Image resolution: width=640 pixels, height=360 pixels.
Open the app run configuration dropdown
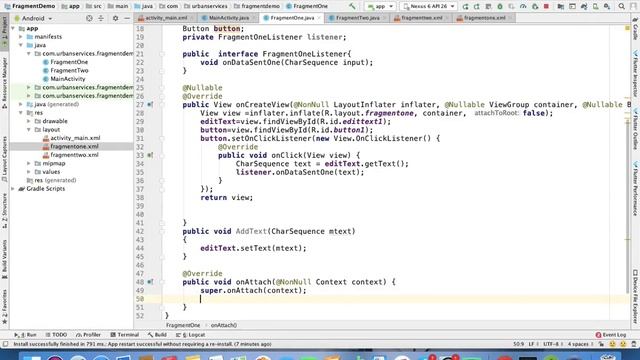380,6
